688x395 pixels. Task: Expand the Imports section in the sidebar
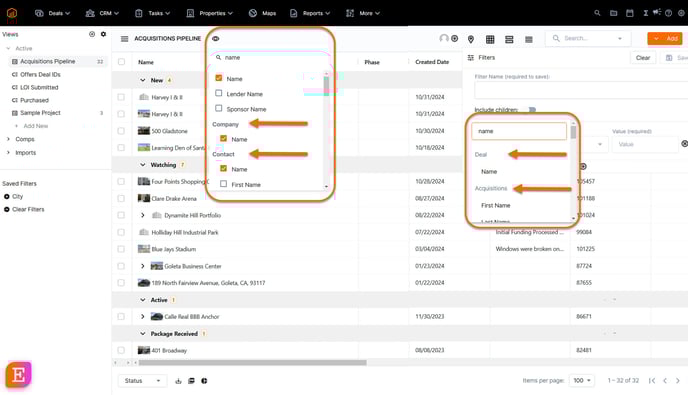[8, 153]
